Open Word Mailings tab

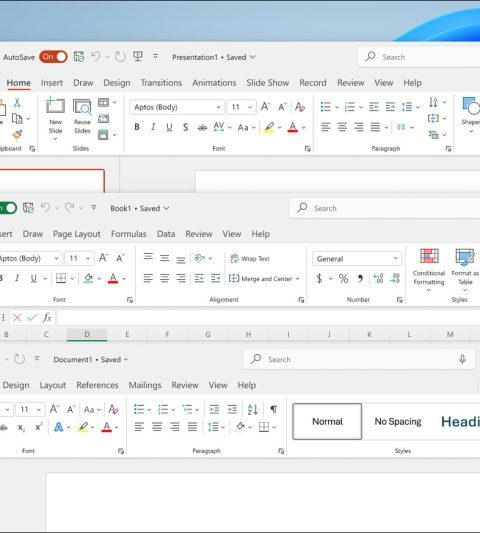coord(145,385)
